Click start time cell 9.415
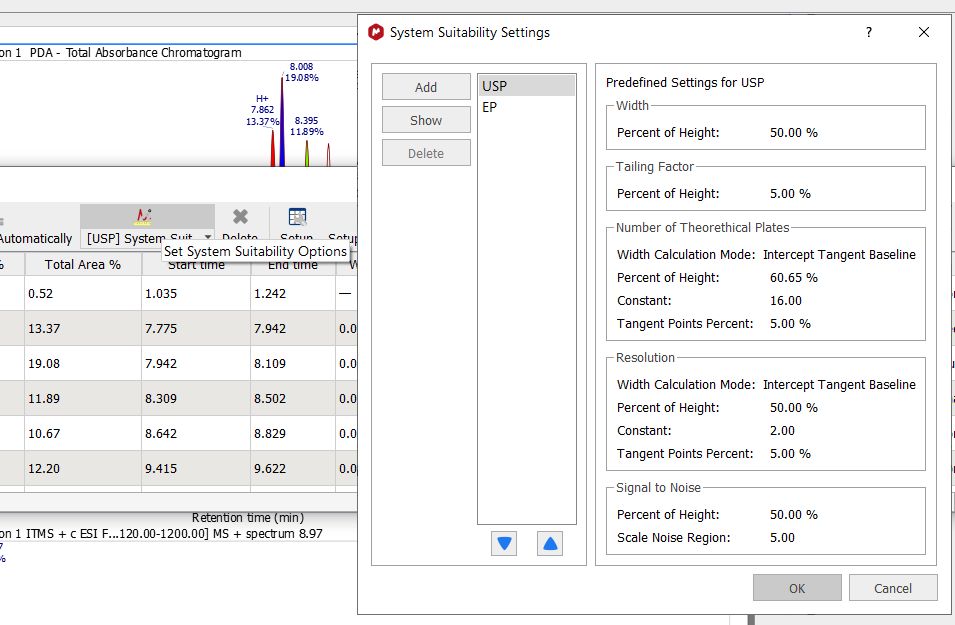Screen dimensions: 955x625 coord(196,468)
